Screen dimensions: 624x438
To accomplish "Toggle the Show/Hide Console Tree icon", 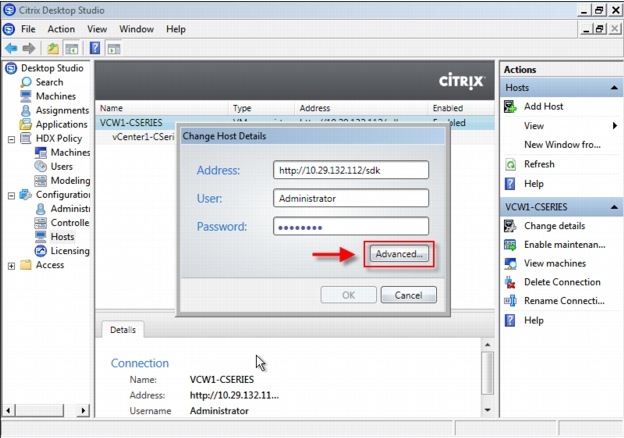I will pos(72,49).
